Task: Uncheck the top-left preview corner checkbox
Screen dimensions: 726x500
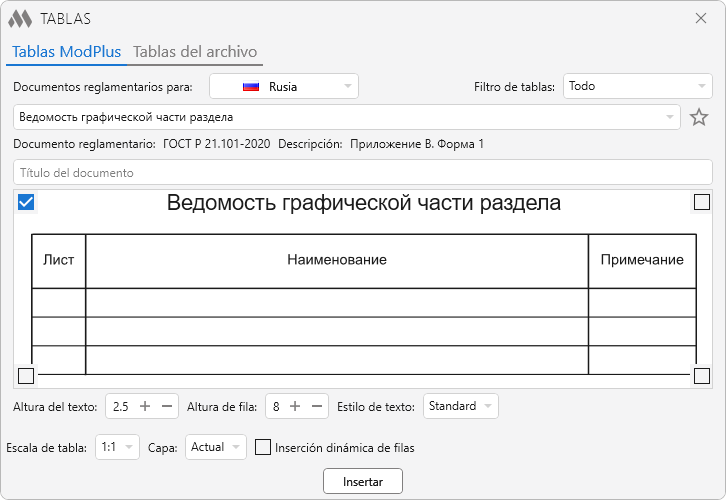Action: (27, 203)
